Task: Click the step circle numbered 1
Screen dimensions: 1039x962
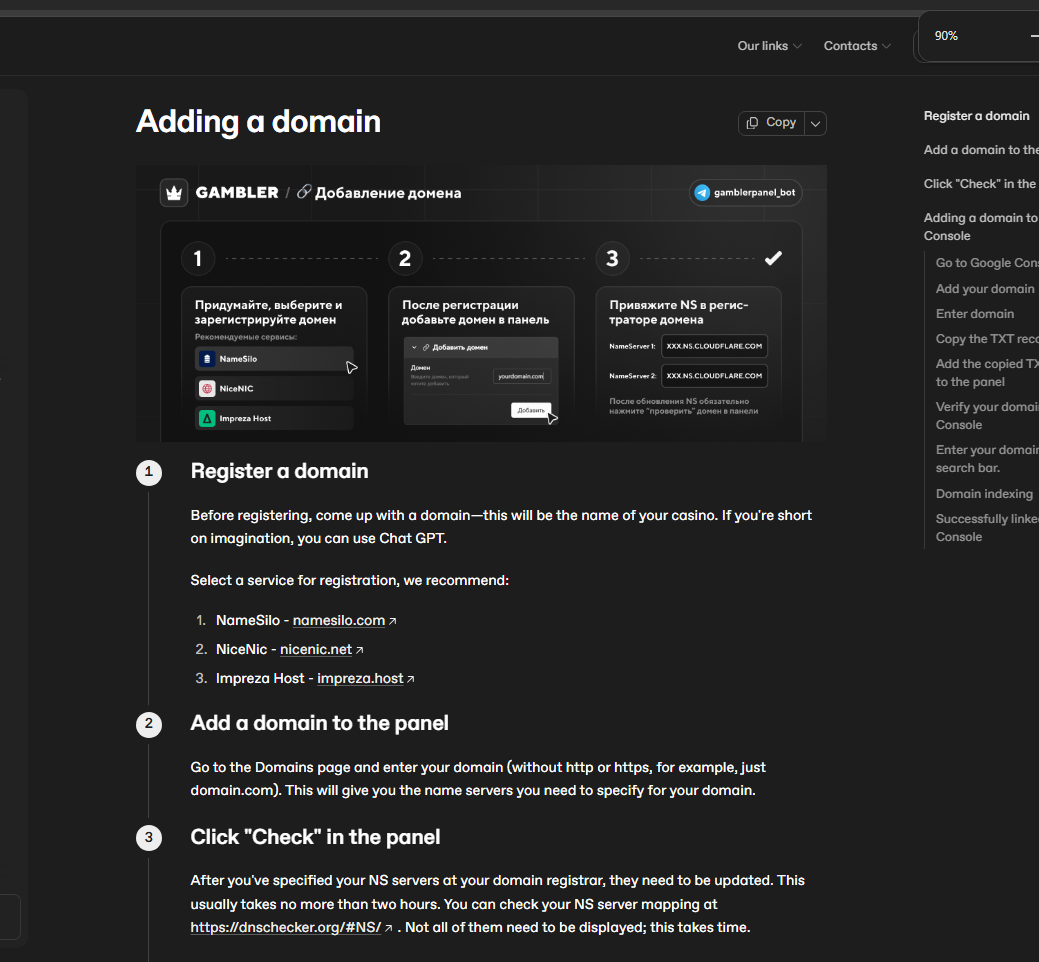Action: pos(198,258)
